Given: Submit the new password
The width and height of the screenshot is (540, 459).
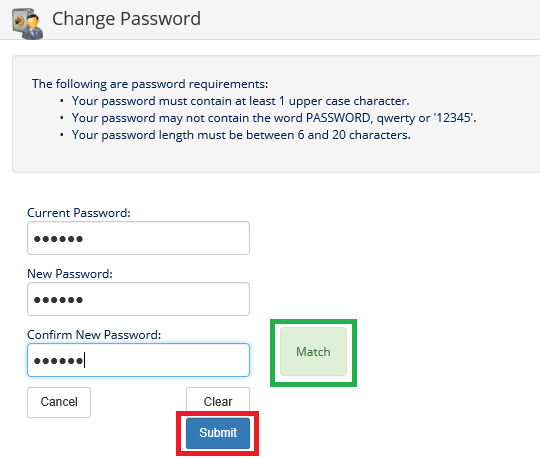Looking at the screenshot, I should click(218, 433).
